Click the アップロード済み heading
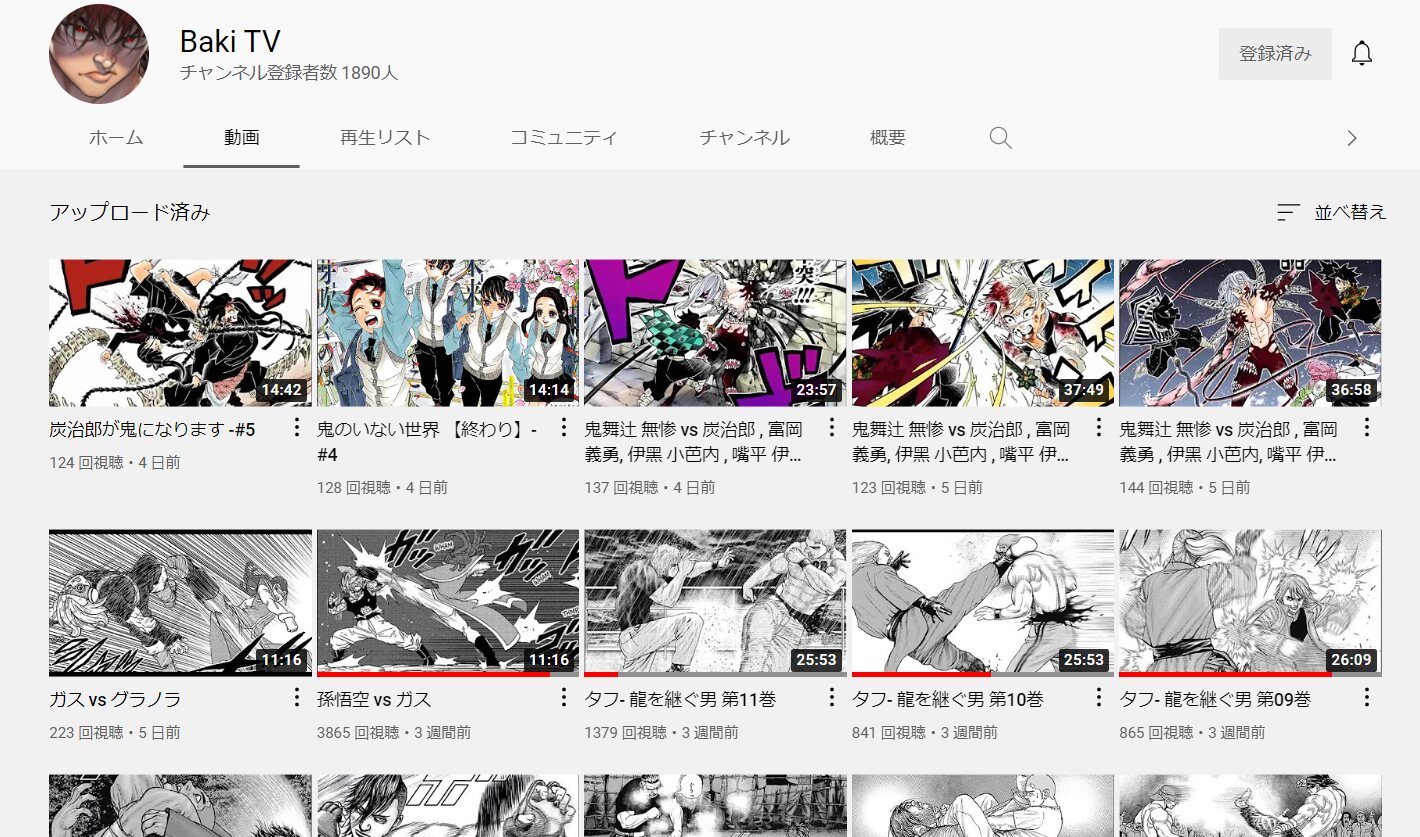The height and width of the screenshot is (837, 1420). click(130, 212)
